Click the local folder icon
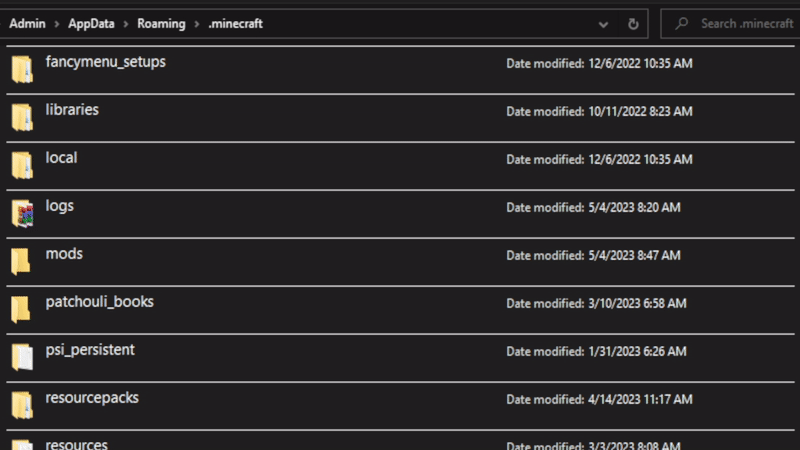 coord(22,165)
